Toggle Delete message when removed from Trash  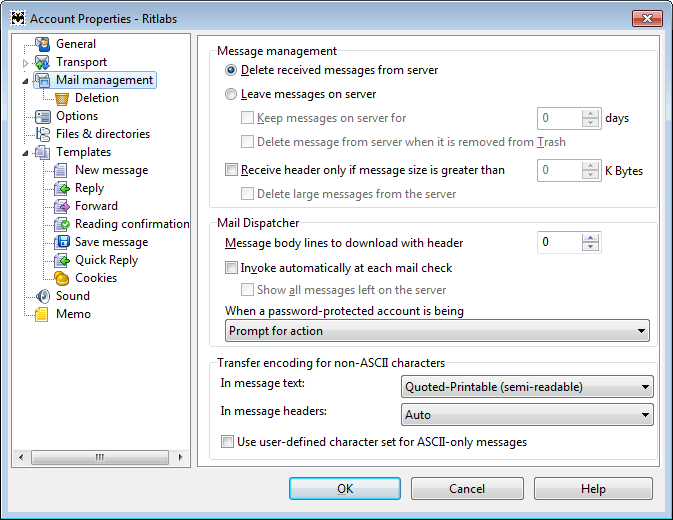click(x=247, y=142)
